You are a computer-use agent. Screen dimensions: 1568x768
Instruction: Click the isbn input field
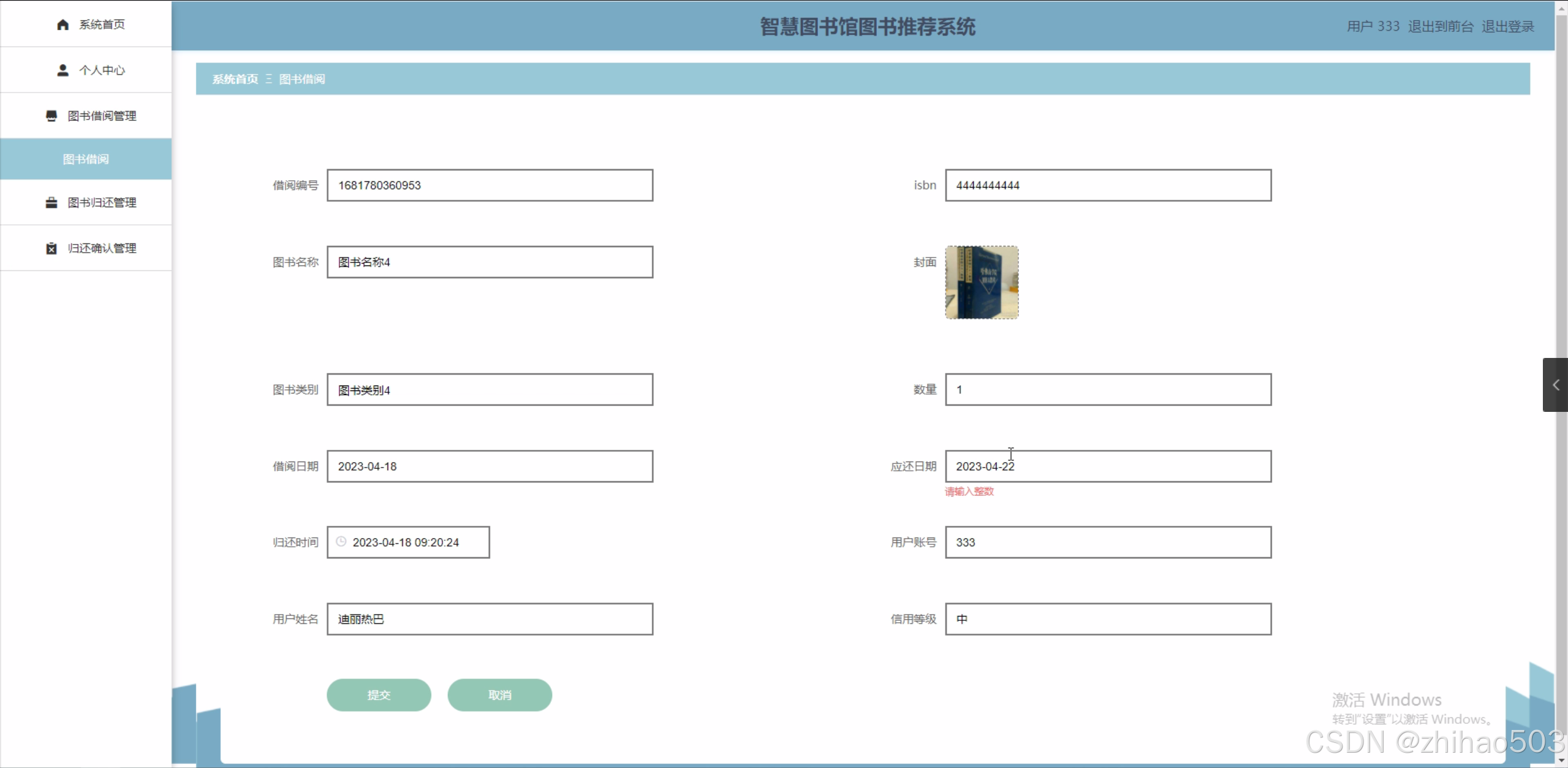pyautogui.click(x=1107, y=186)
